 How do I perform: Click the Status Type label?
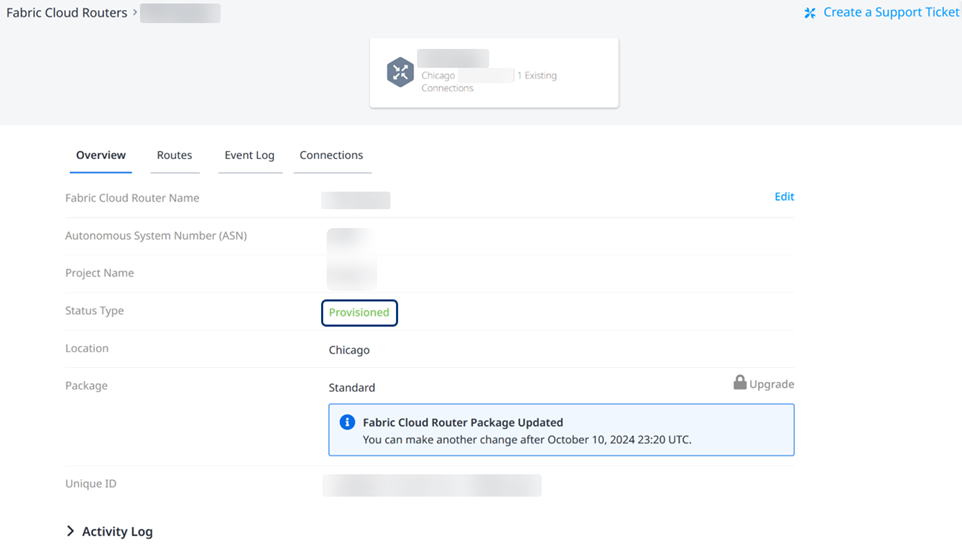point(94,310)
